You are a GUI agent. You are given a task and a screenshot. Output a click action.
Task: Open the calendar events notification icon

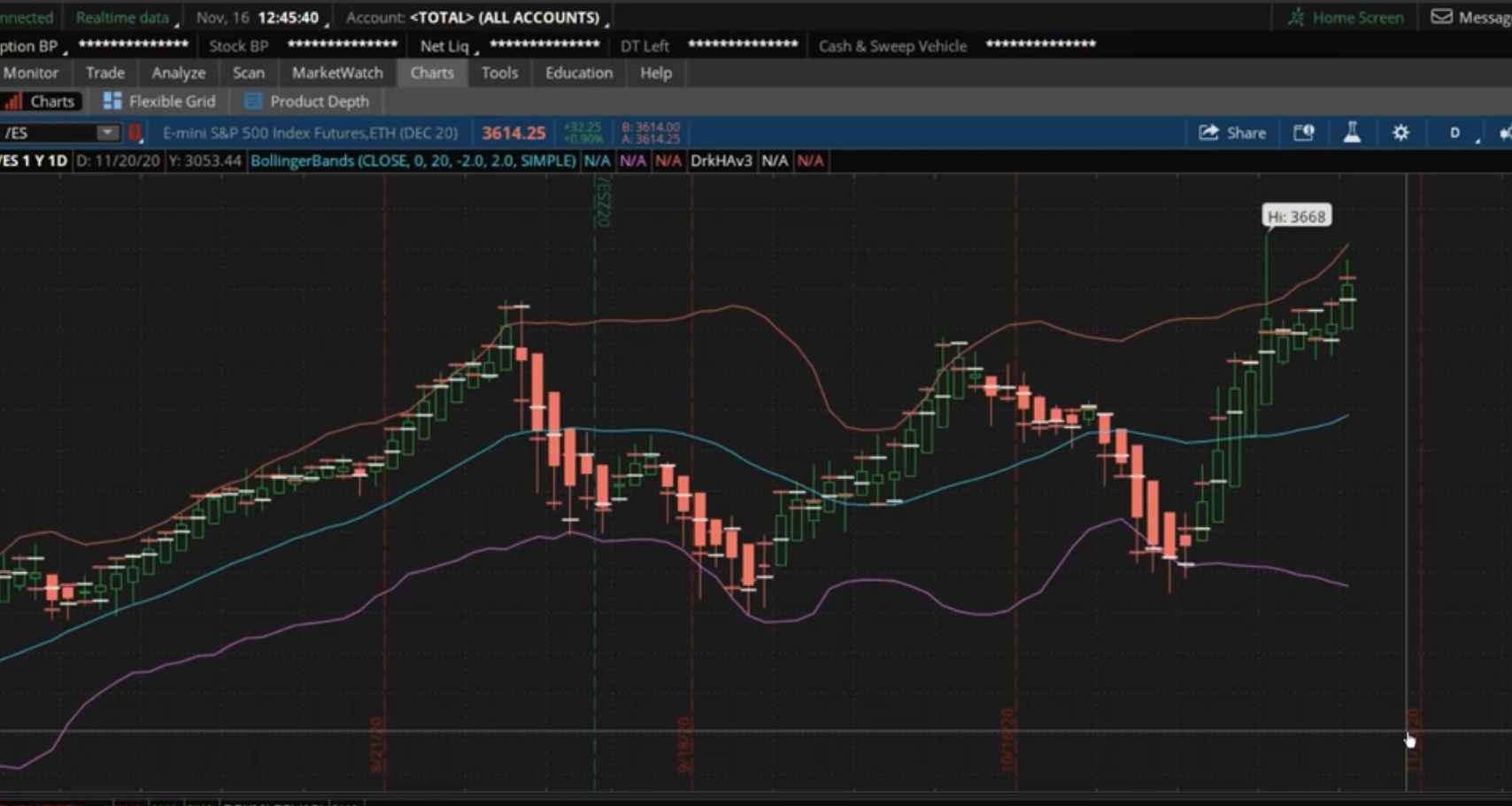(1304, 133)
